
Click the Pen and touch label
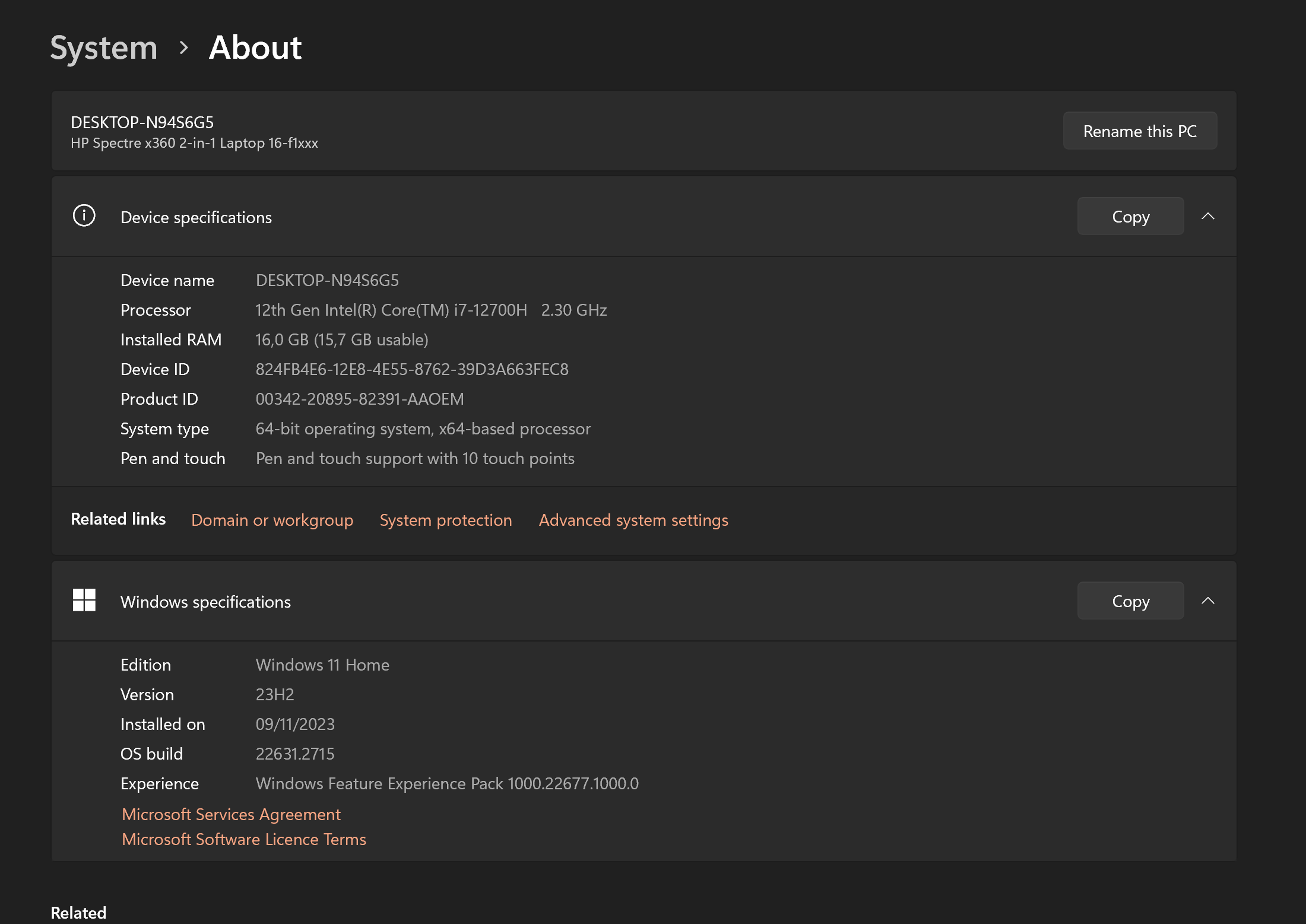coord(173,458)
